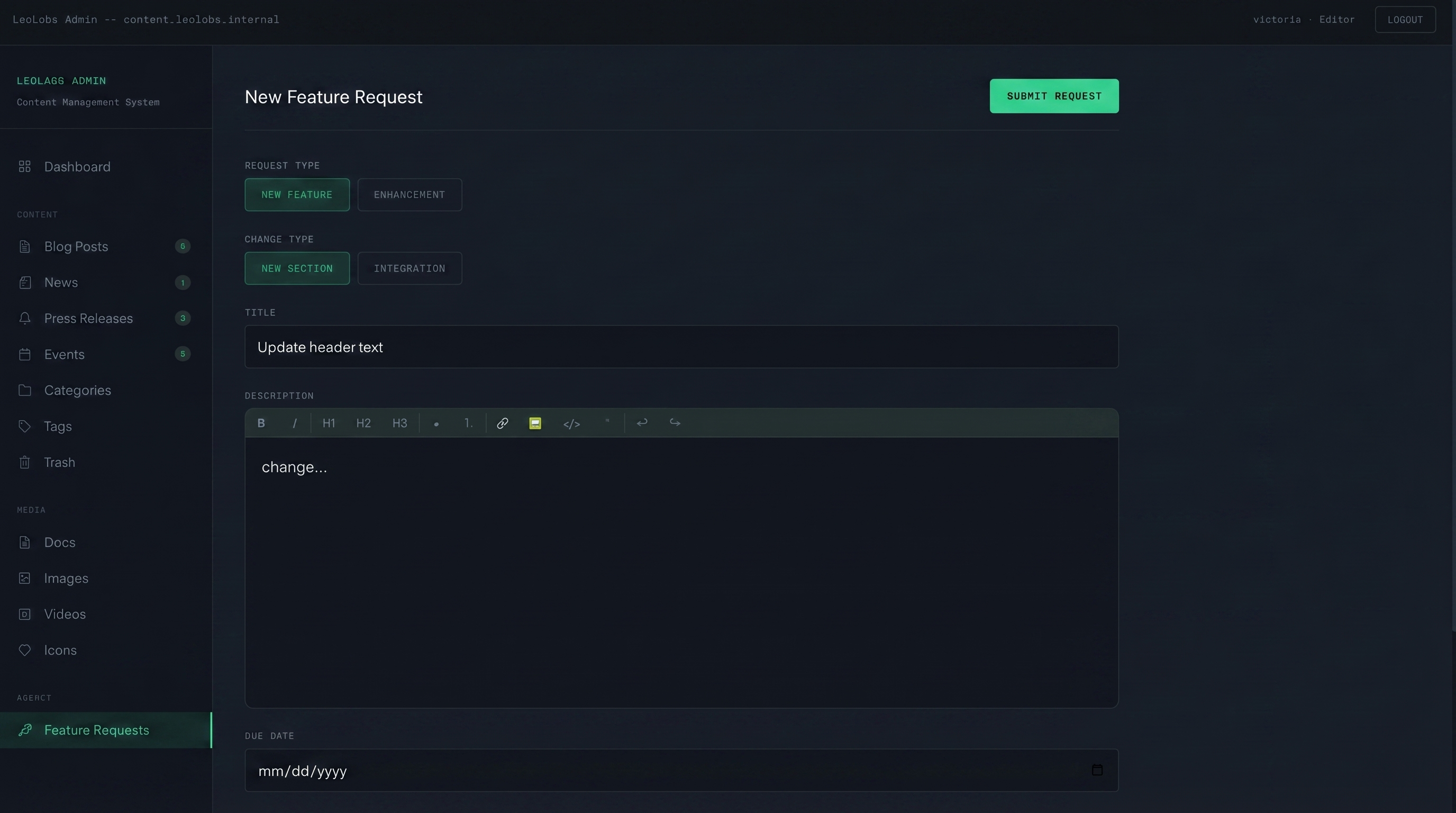Image resolution: width=1456 pixels, height=813 pixels.
Task: Select New Section change type
Action: pos(297,268)
